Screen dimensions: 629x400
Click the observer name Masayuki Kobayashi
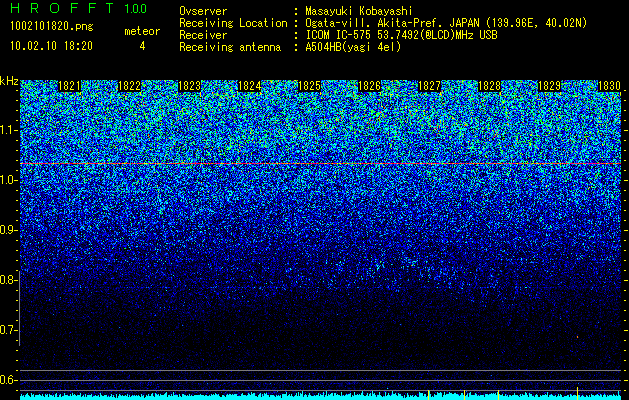(359, 11)
